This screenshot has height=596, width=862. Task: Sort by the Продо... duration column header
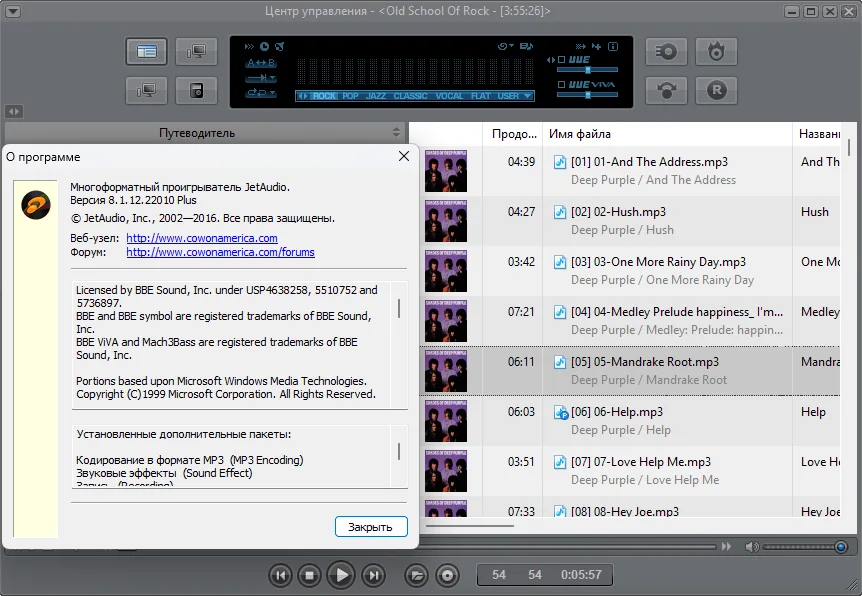[x=513, y=134]
